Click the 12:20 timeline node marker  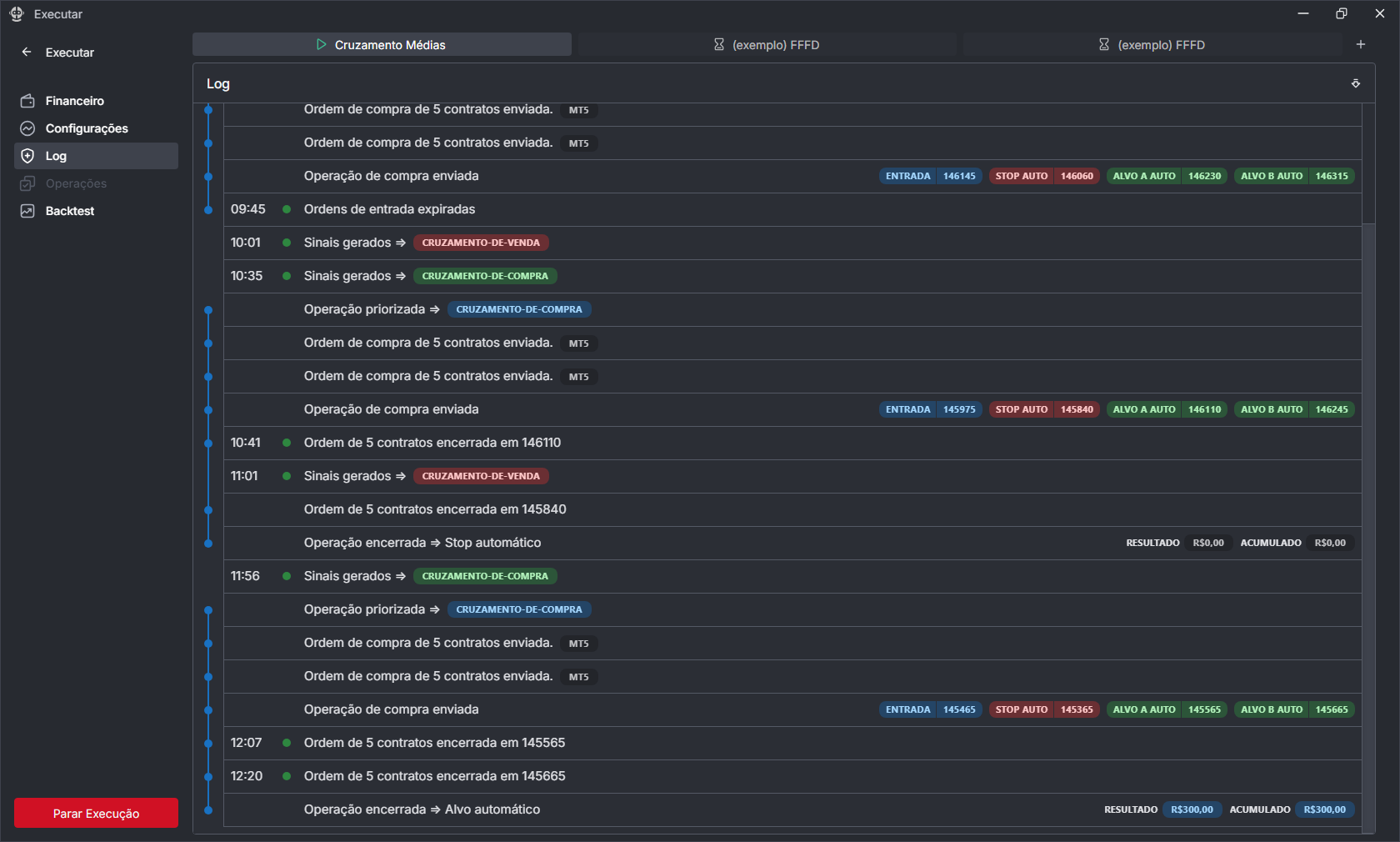208,776
